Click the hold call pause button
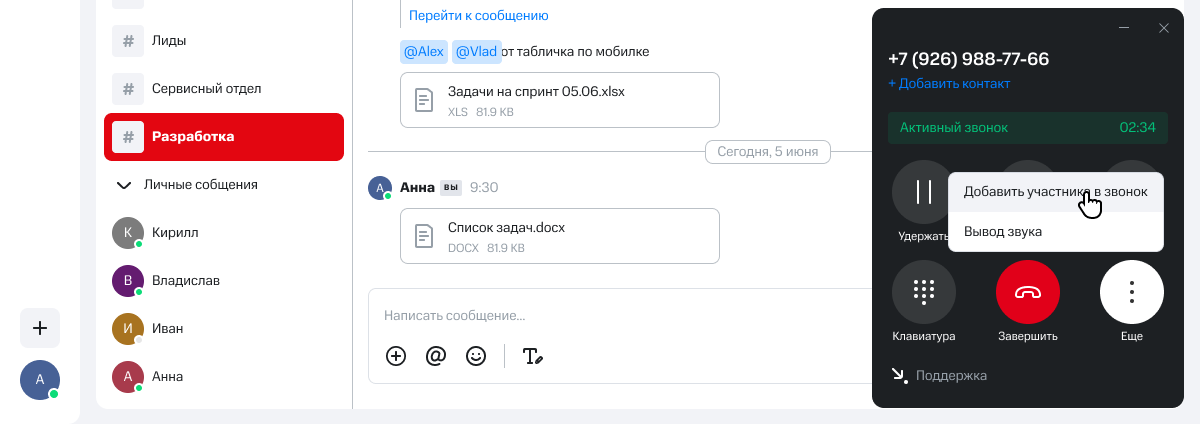 pyautogui.click(x=923, y=192)
